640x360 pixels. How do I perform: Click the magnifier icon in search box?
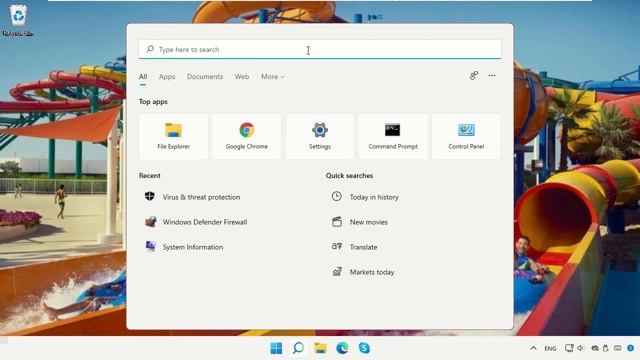(x=150, y=49)
